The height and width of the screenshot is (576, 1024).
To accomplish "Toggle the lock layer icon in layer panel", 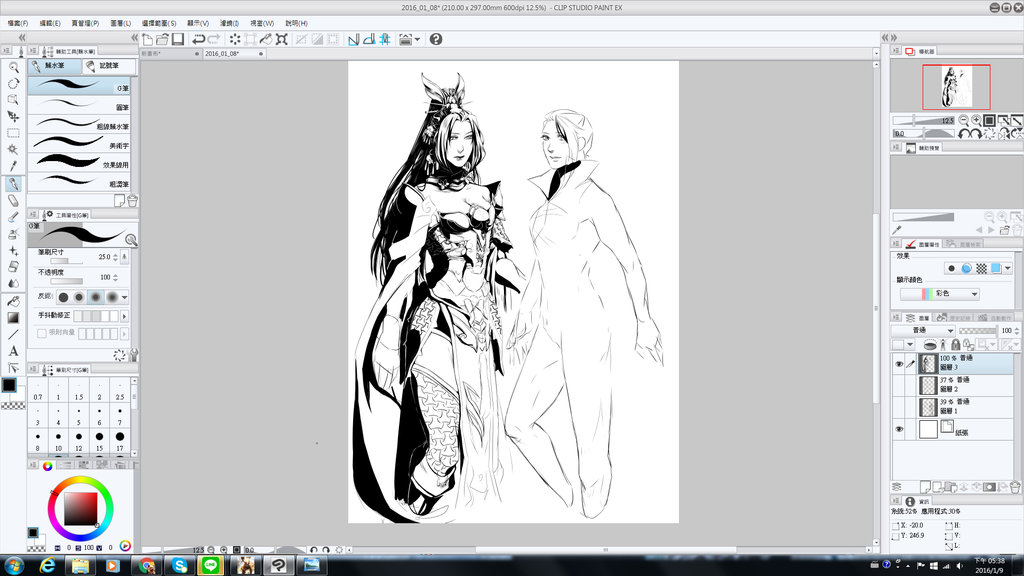I will [955, 345].
